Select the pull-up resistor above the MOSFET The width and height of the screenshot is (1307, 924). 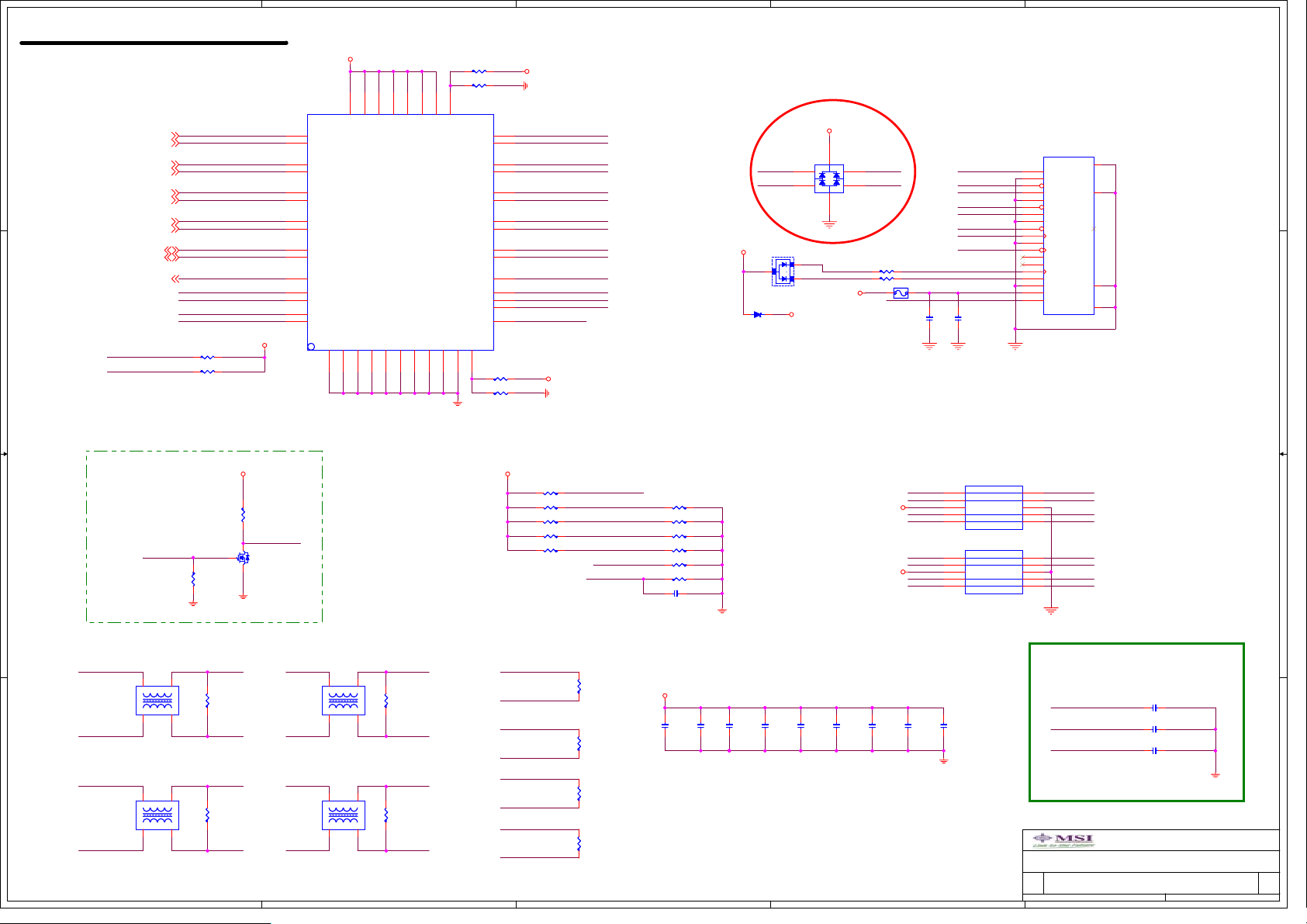[x=243, y=514]
